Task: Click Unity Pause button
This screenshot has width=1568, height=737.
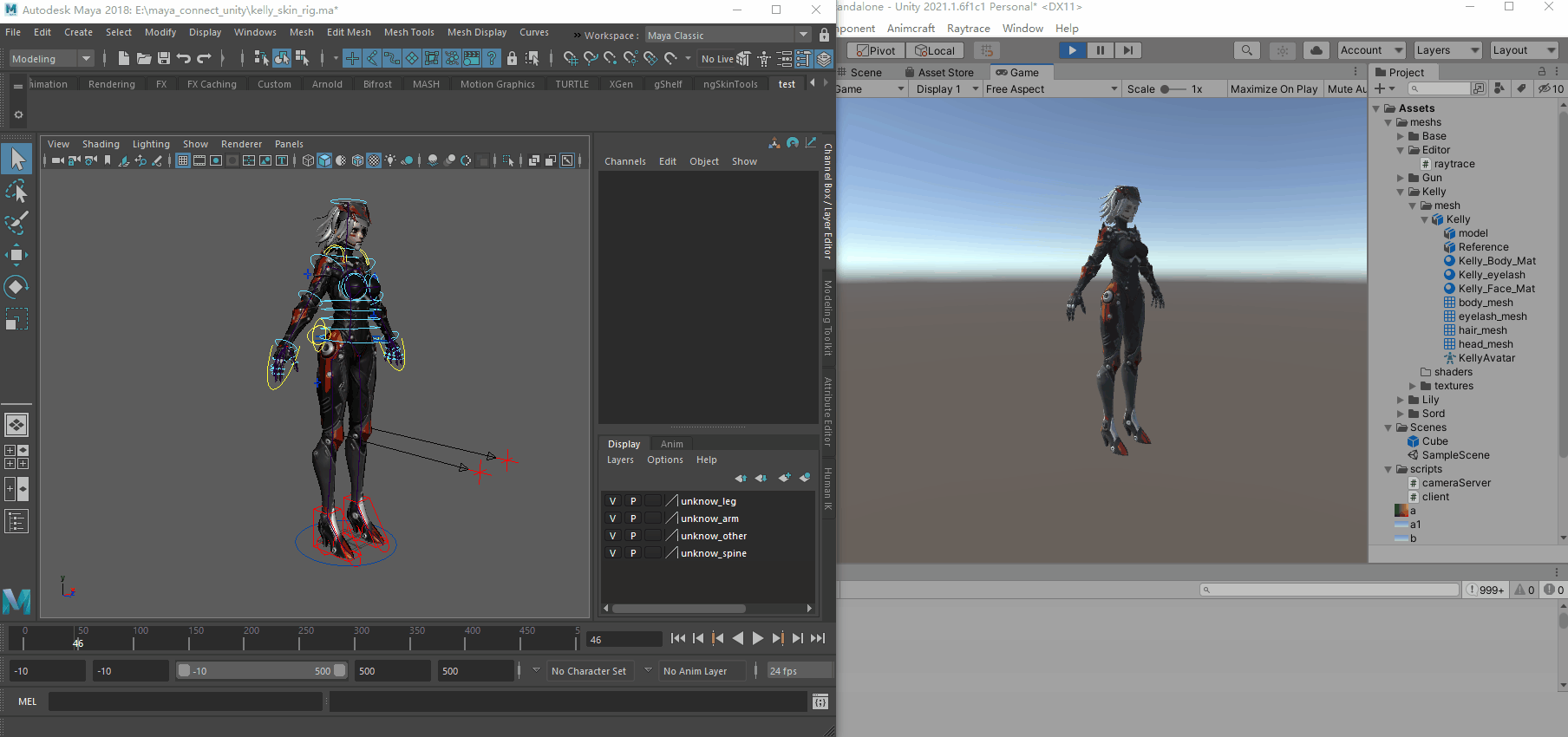Action: (1100, 50)
